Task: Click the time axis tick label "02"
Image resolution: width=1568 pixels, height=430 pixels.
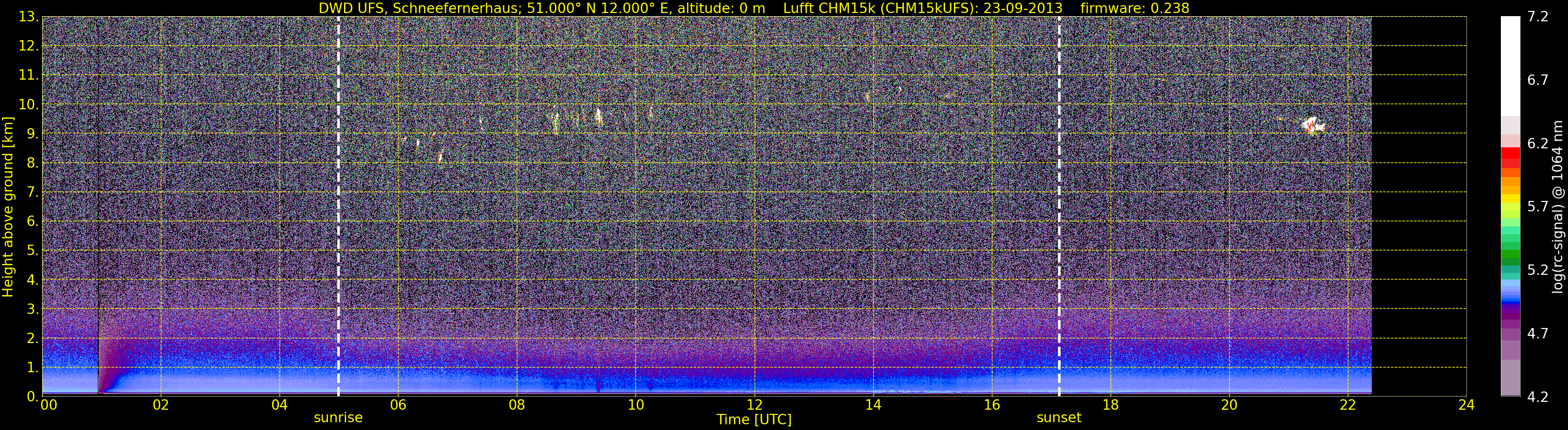Action: pyautogui.click(x=161, y=405)
